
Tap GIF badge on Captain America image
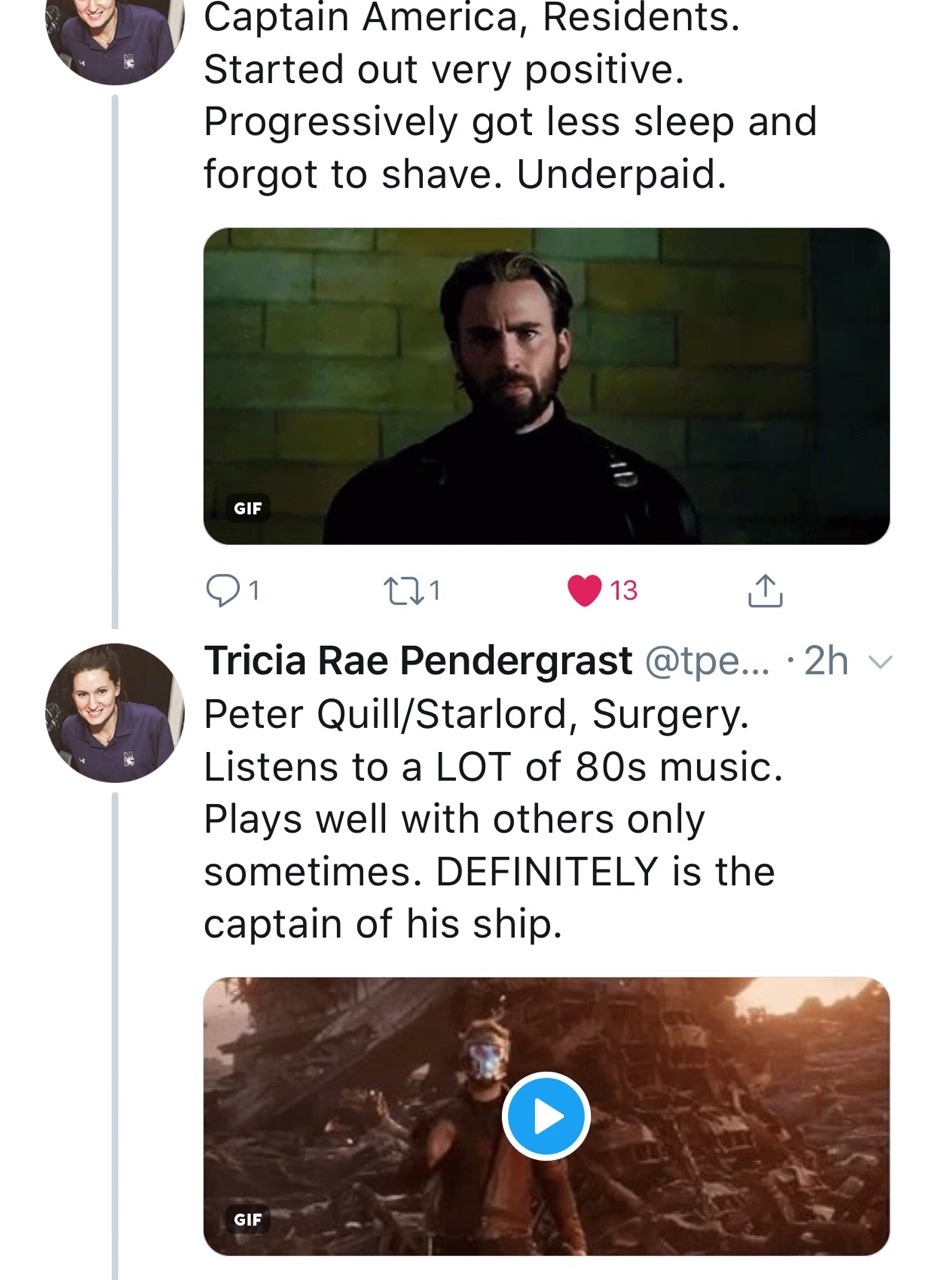248,508
